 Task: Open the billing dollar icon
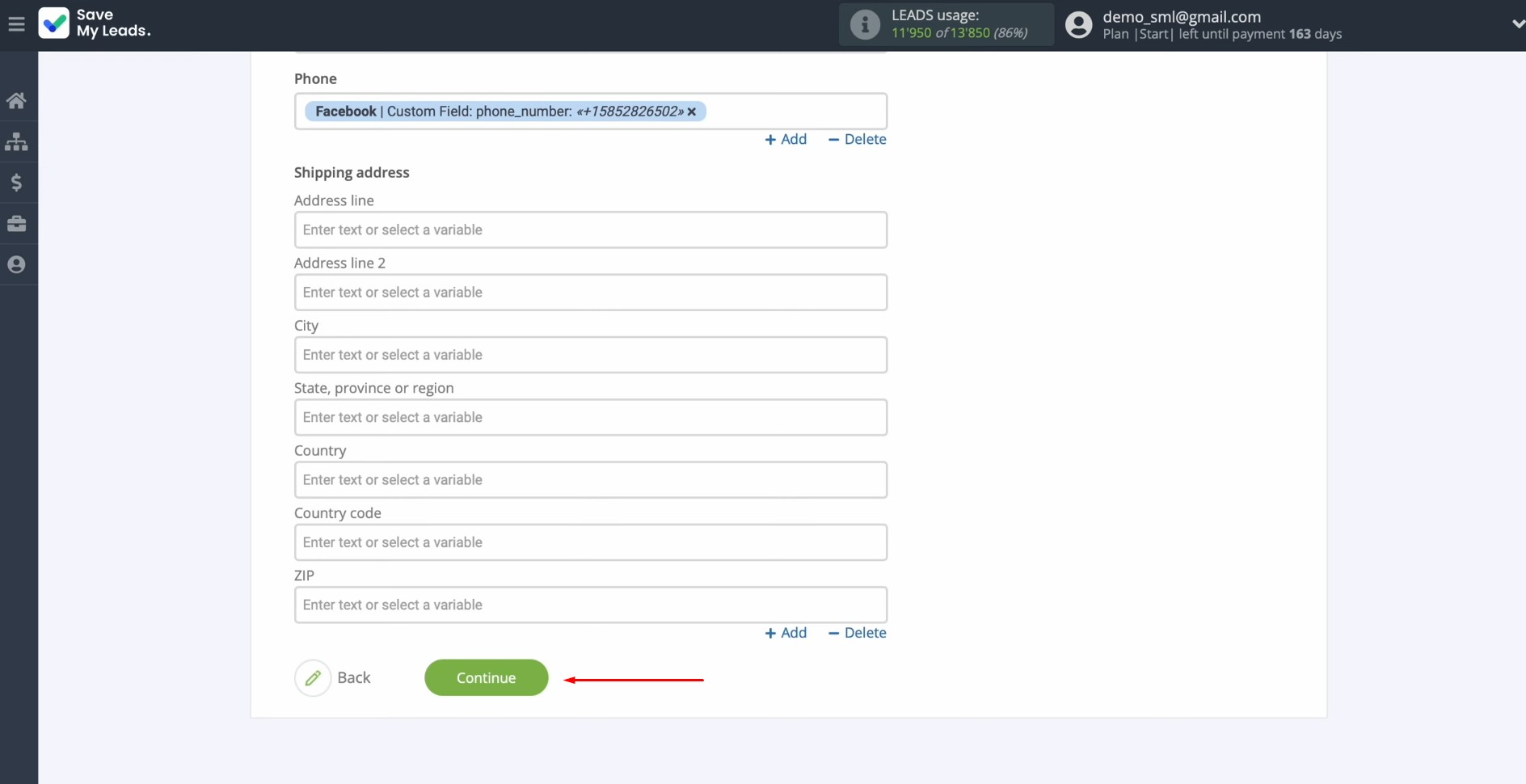(x=16, y=183)
